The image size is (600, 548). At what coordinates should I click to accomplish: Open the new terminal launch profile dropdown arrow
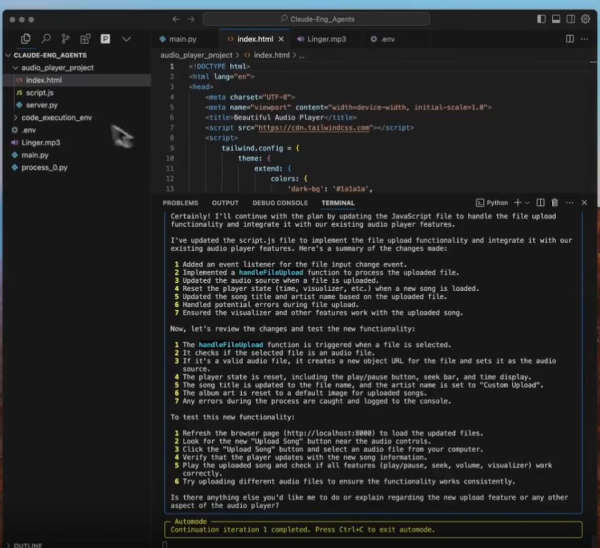coord(527,203)
